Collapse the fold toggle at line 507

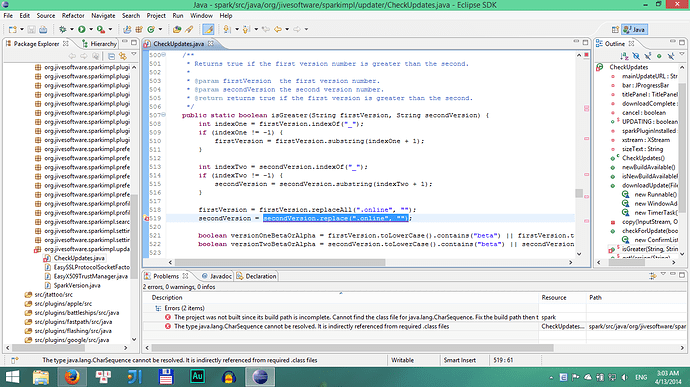164,115
